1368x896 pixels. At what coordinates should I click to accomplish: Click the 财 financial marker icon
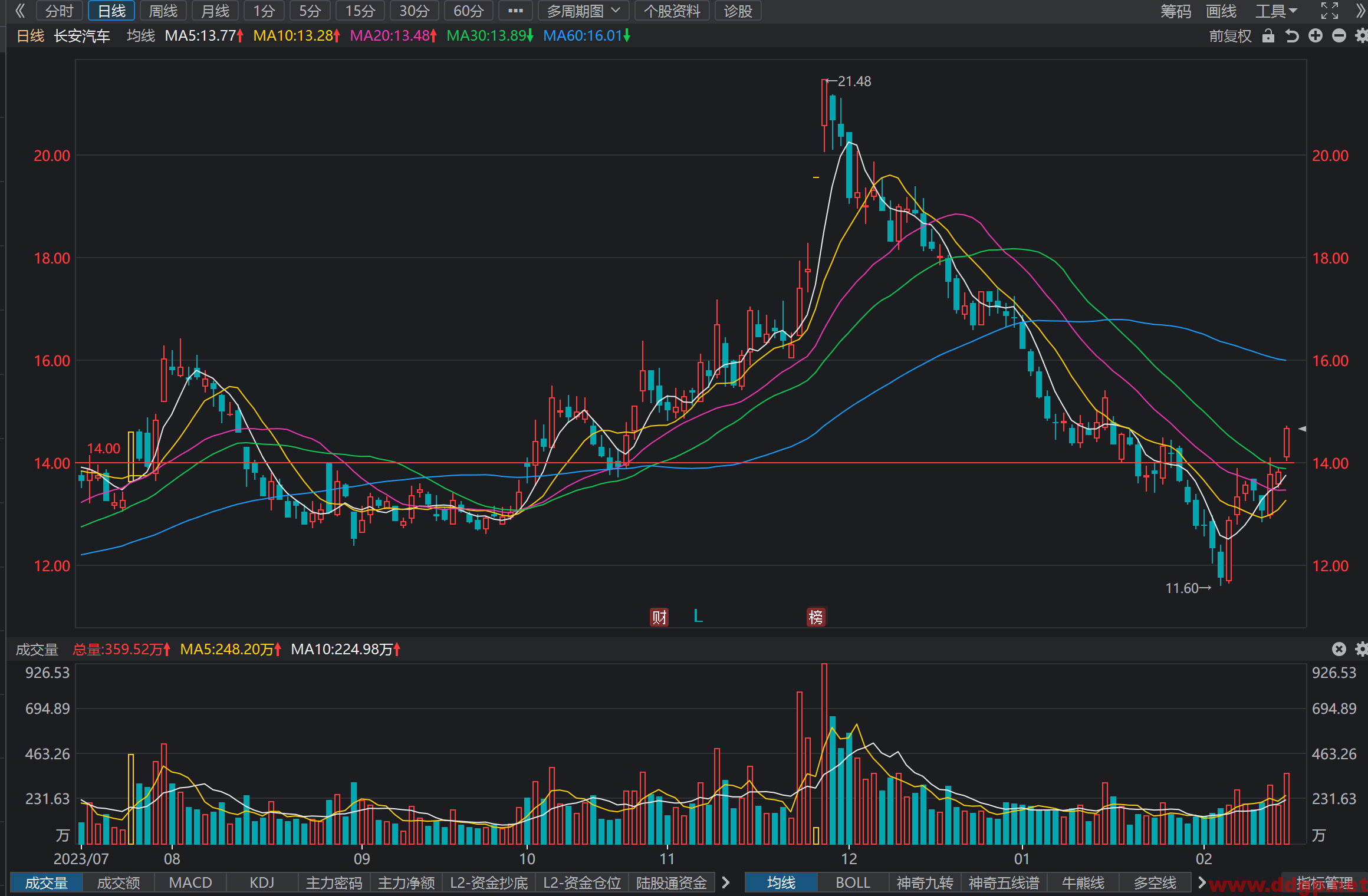pos(659,617)
